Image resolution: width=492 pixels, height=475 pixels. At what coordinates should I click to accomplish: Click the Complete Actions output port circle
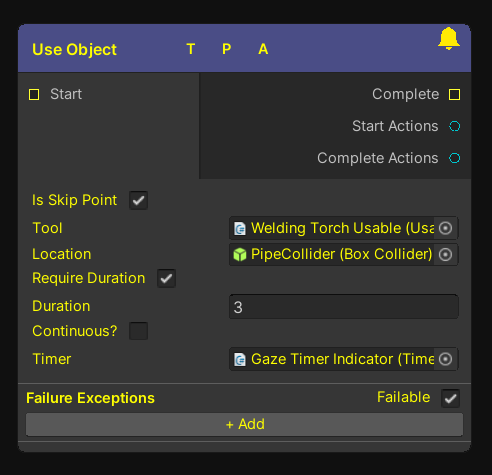coord(454,158)
